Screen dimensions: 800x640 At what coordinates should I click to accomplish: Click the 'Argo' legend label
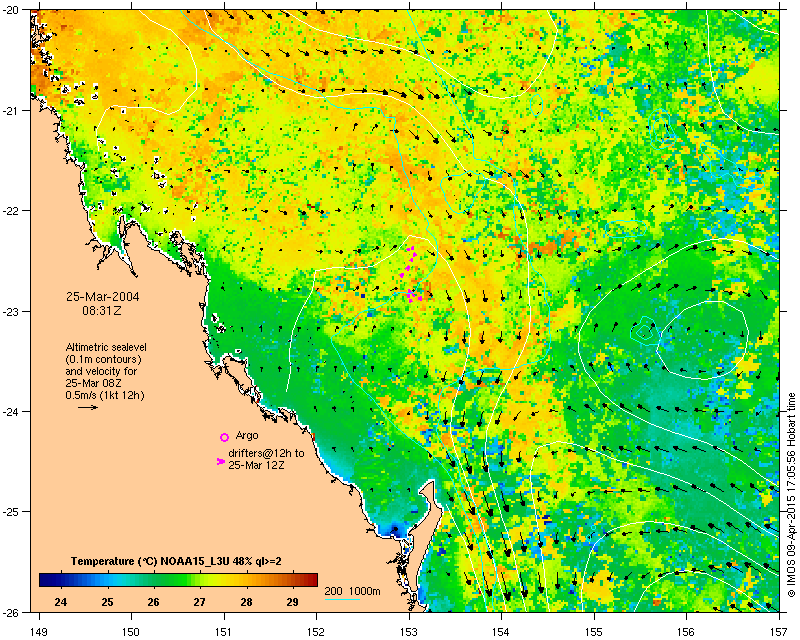coord(247,436)
